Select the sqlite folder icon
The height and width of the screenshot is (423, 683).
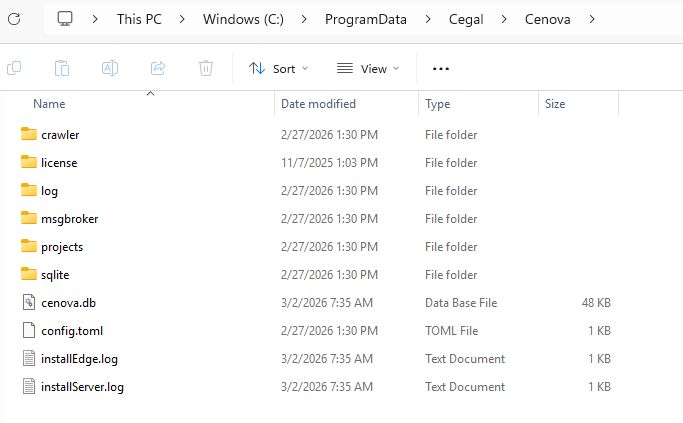tap(29, 274)
